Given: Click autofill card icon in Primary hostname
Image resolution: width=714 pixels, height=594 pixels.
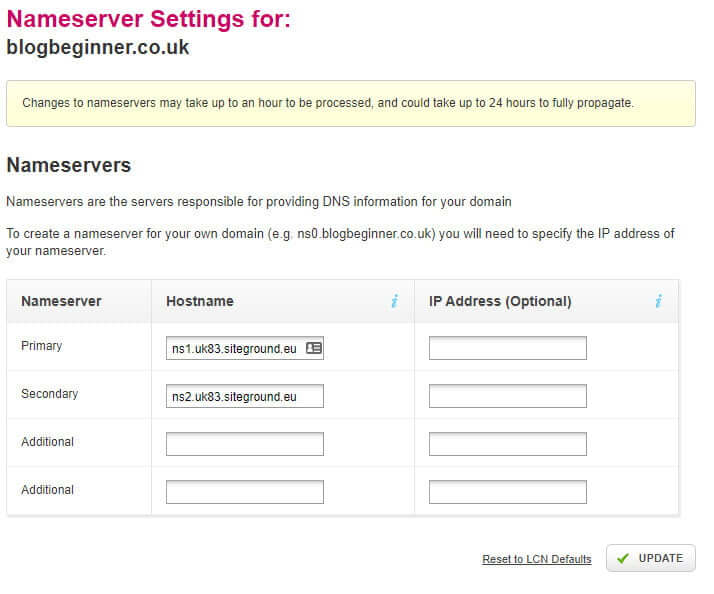Looking at the screenshot, I should (x=314, y=348).
